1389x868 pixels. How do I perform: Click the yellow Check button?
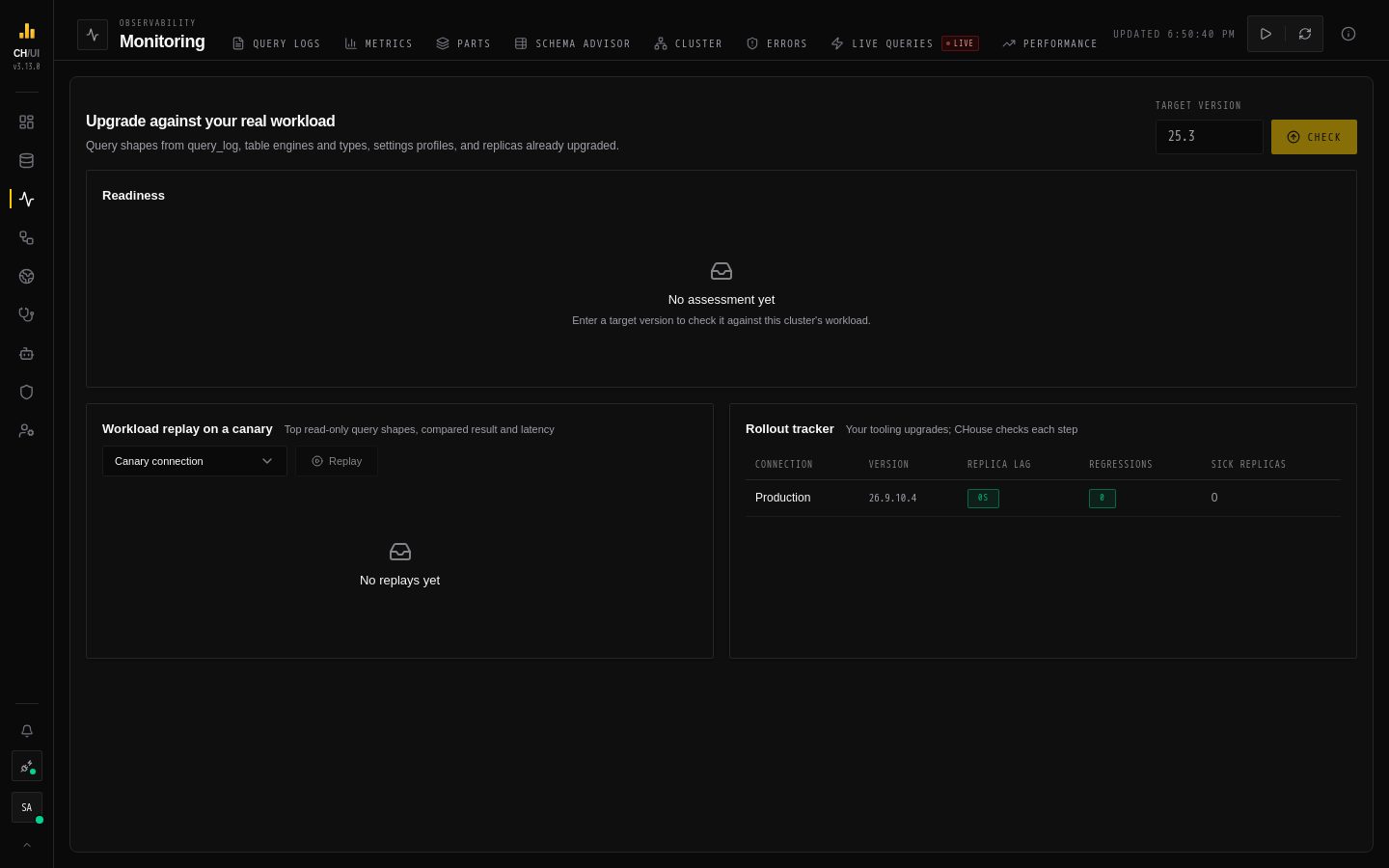pos(1314,137)
